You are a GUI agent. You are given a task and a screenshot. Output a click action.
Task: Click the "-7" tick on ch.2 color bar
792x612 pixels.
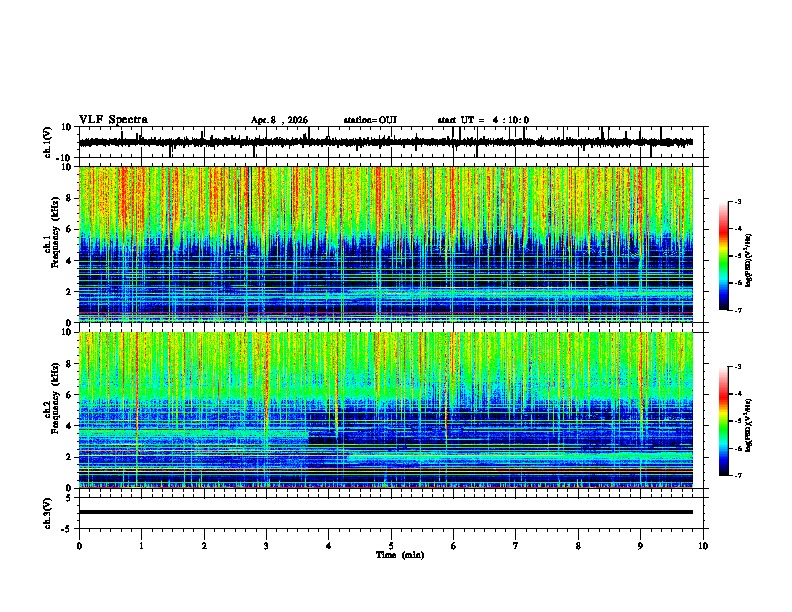[738, 475]
